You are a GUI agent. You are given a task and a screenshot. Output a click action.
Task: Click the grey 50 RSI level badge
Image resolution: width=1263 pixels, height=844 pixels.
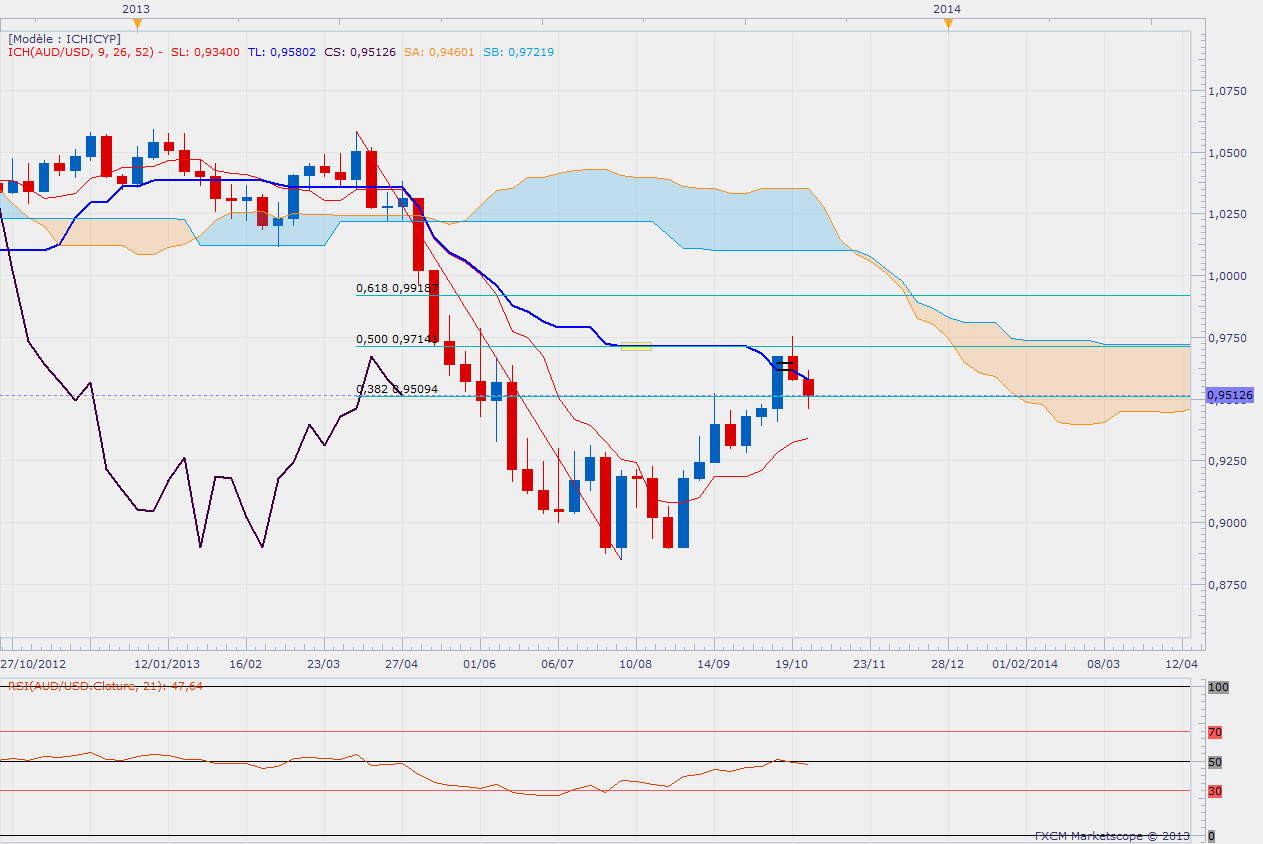pyautogui.click(x=1215, y=763)
